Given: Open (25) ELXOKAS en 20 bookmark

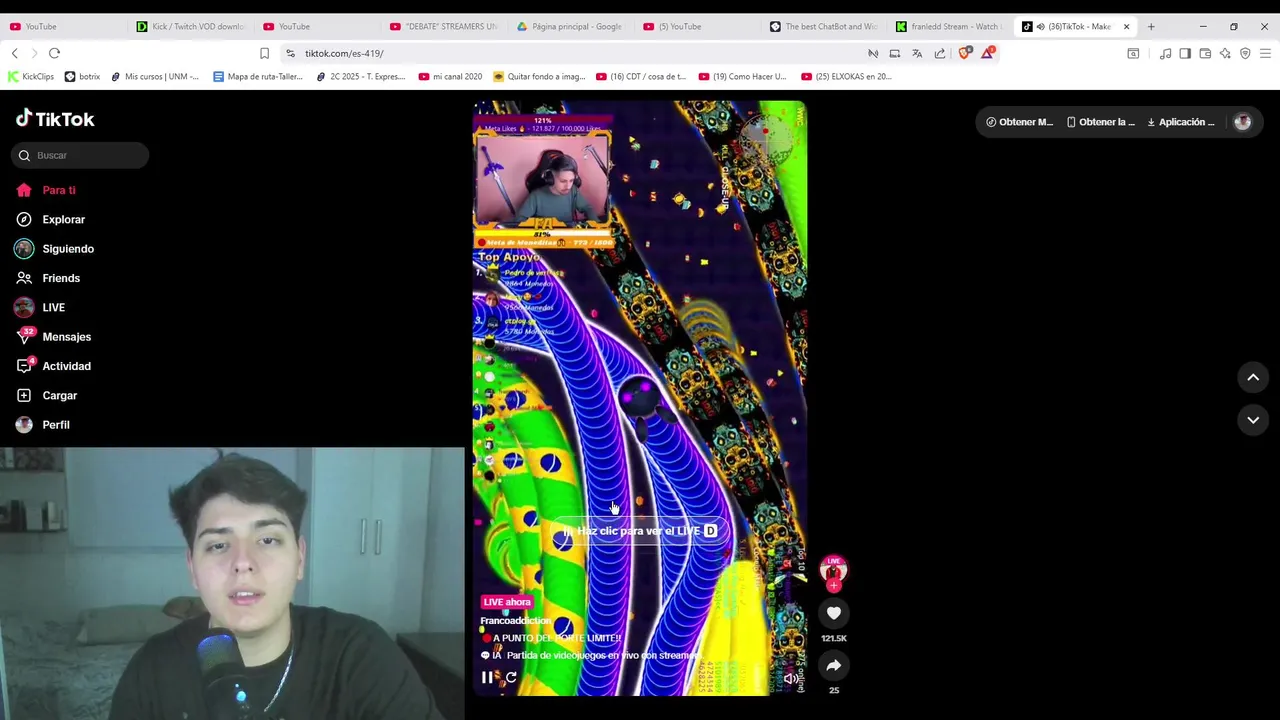Looking at the screenshot, I should (x=846, y=76).
